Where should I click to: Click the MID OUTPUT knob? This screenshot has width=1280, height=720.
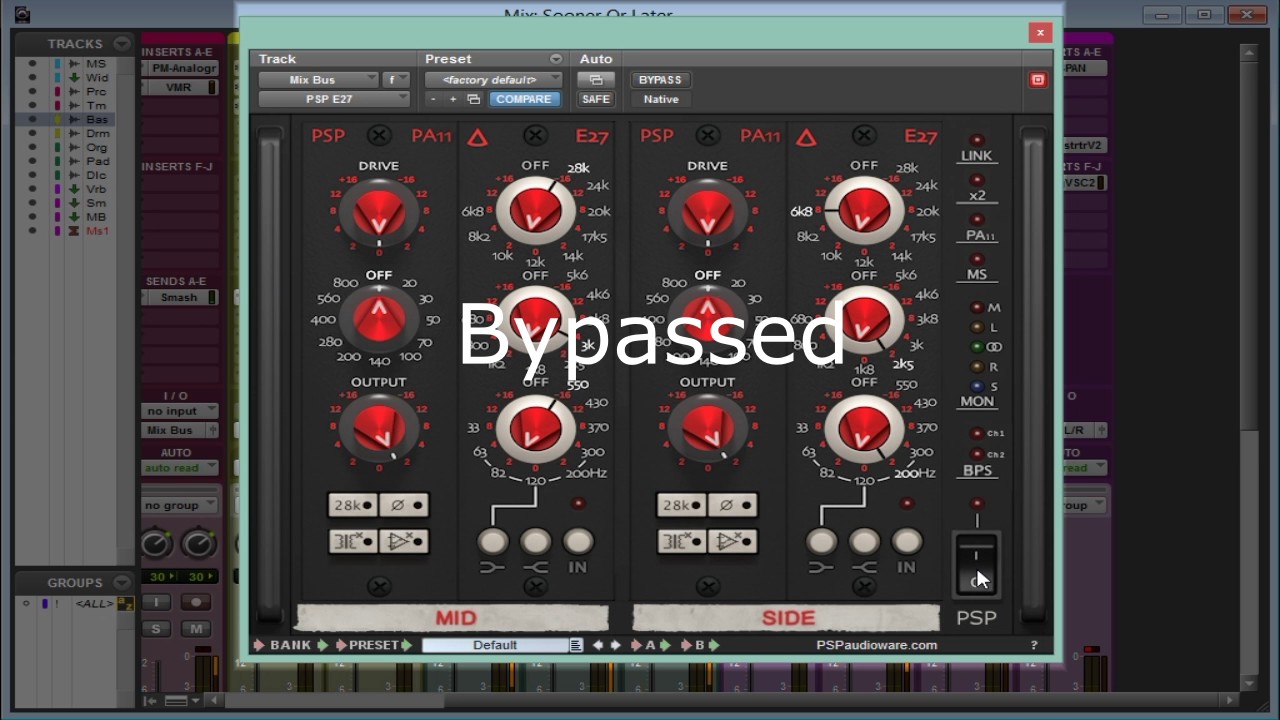coord(379,428)
